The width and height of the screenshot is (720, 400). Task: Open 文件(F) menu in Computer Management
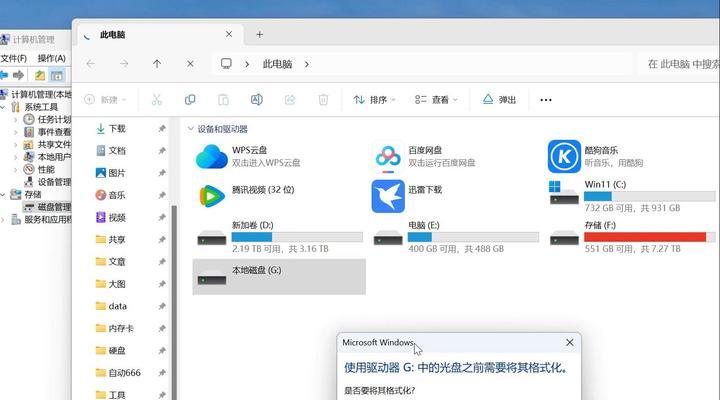(14, 58)
